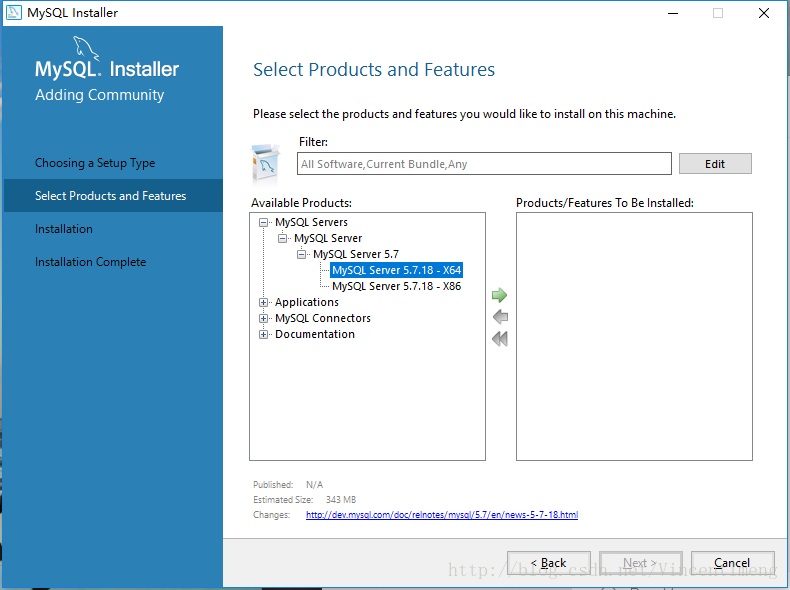Click the MySQL dolphin logo
Screen dimensions: 790x590
(88, 50)
